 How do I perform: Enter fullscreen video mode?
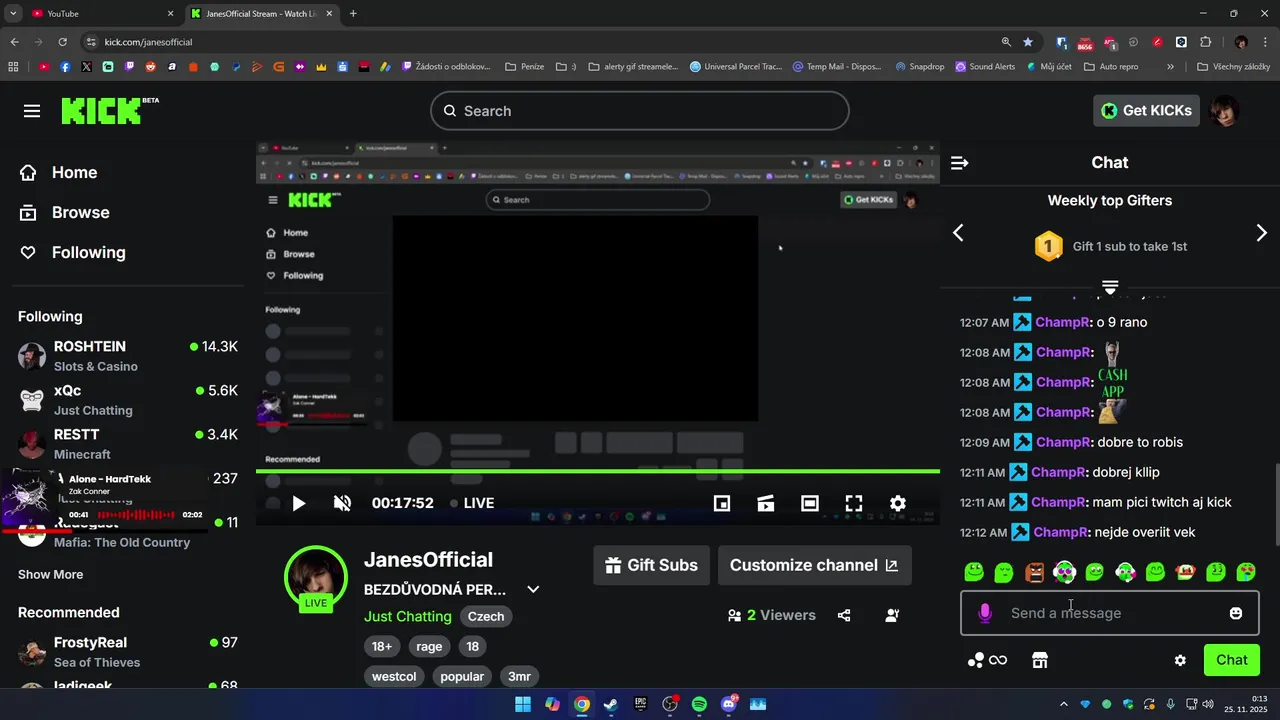(x=854, y=503)
